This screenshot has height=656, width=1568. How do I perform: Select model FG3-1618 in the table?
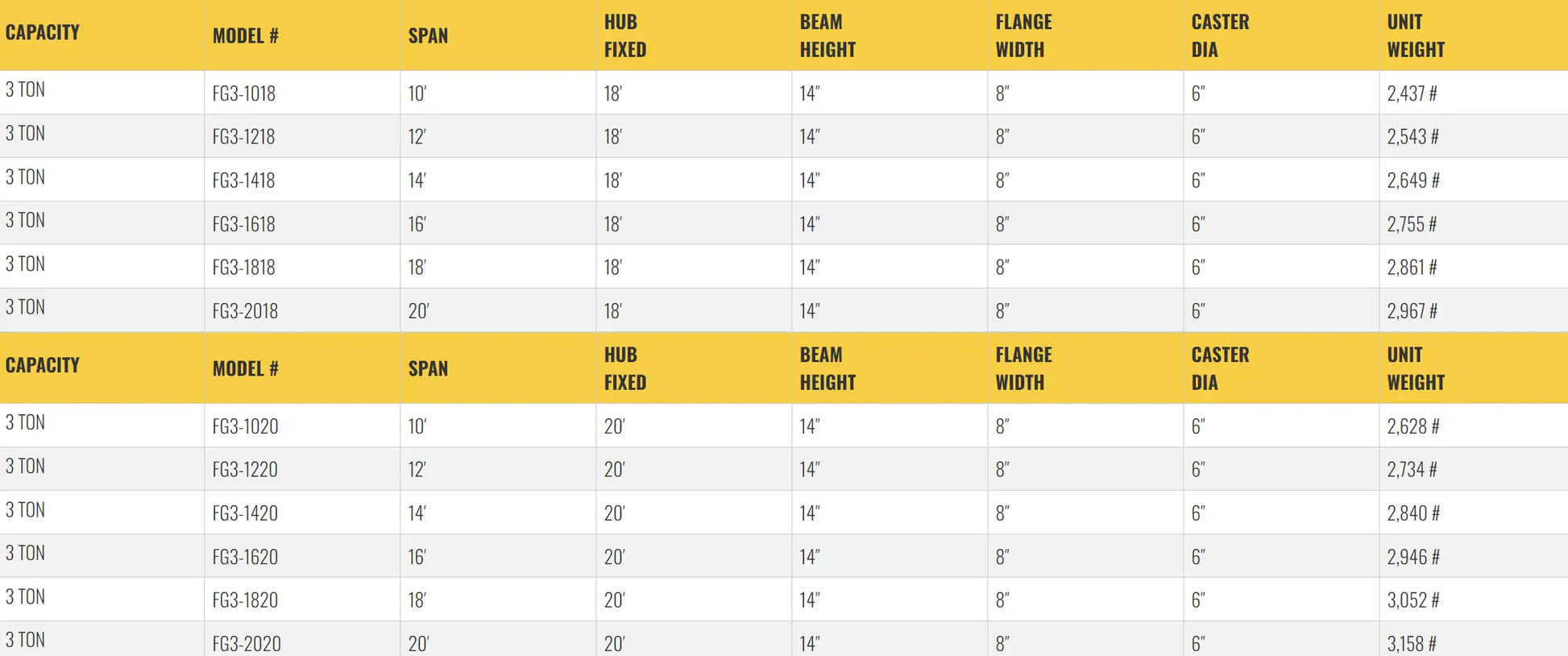click(x=244, y=224)
